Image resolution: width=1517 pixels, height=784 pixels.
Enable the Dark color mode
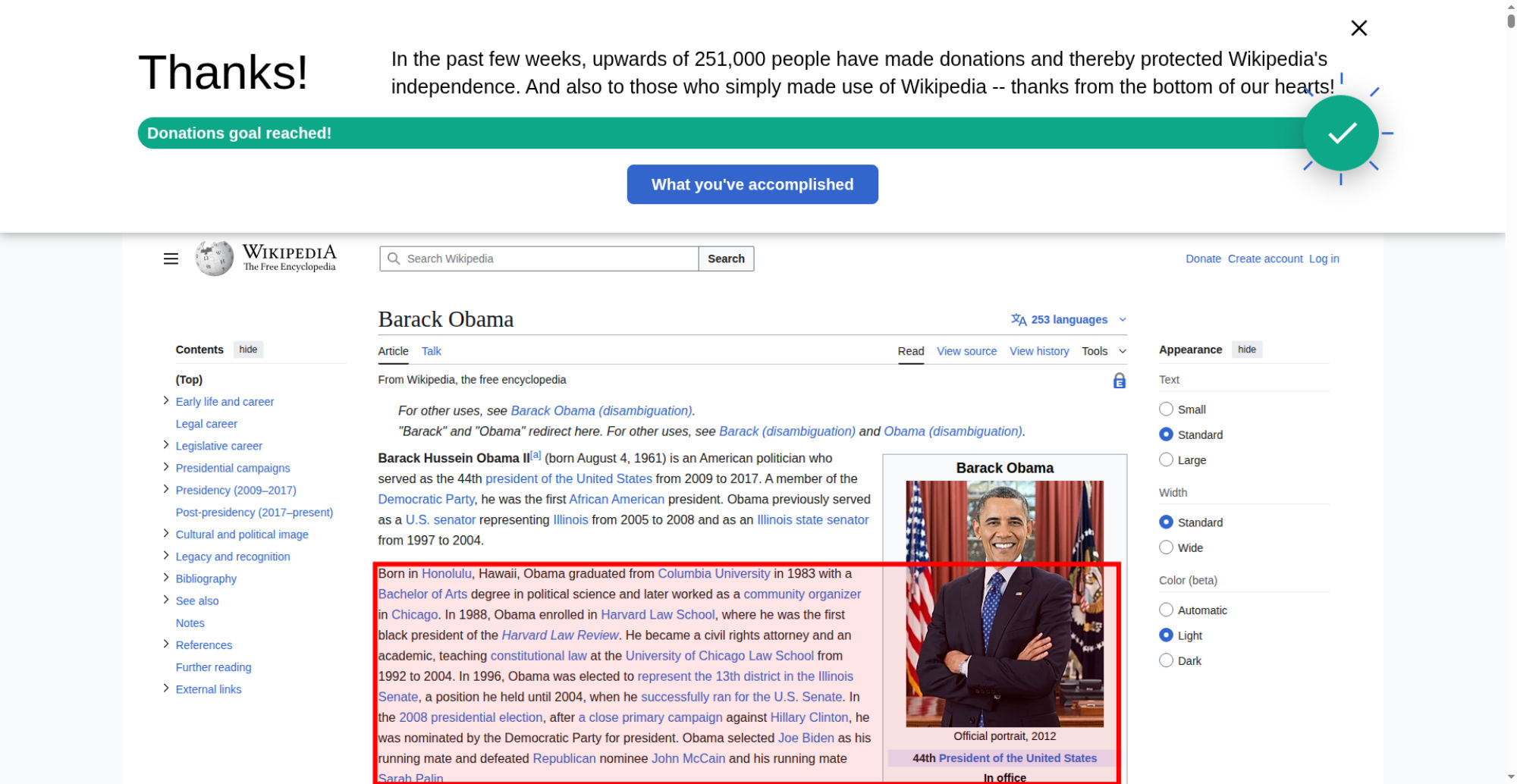pos(1166,660)
